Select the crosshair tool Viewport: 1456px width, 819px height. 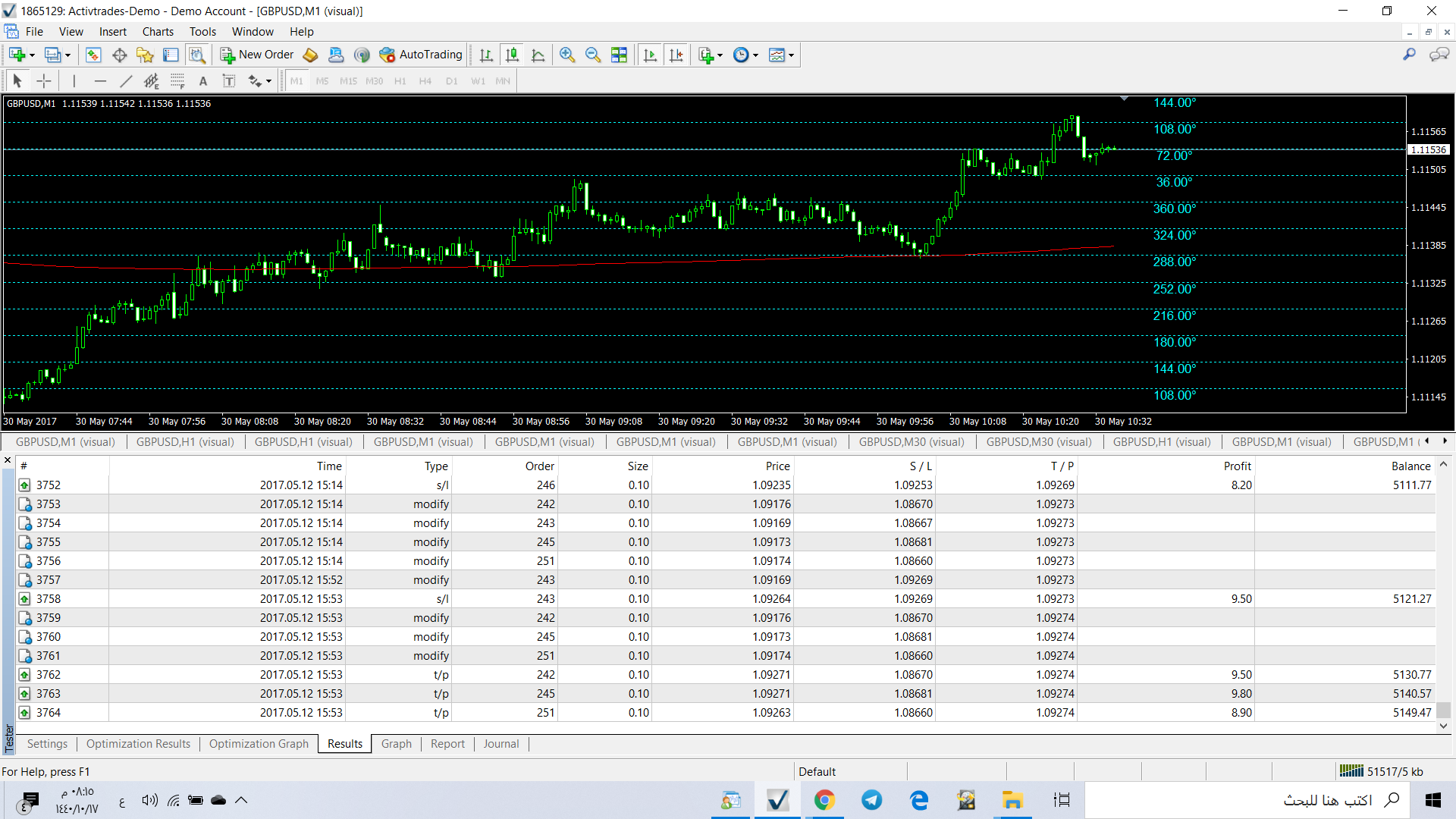point(44,81)
